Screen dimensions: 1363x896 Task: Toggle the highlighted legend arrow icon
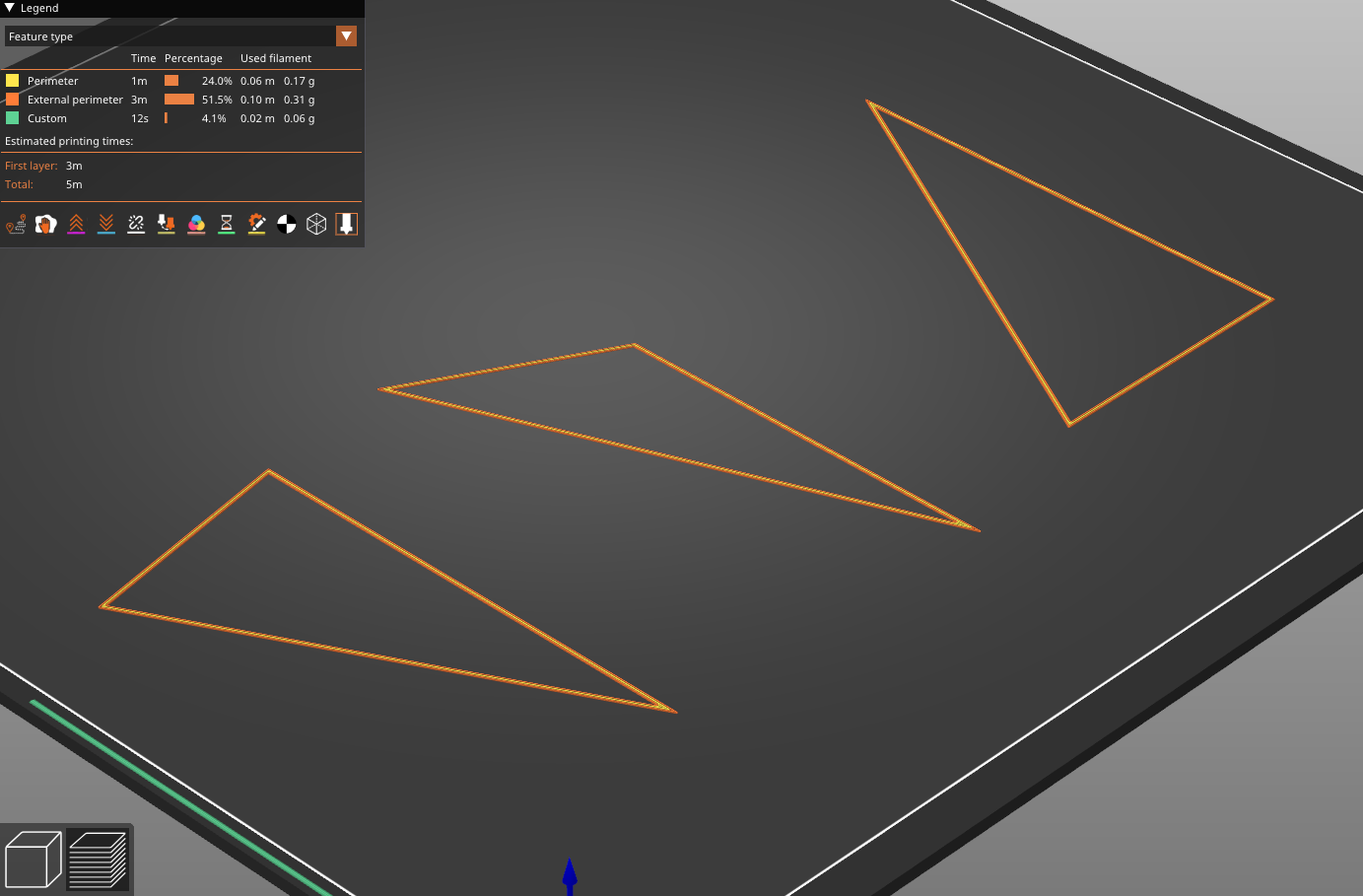coord(346,224)
